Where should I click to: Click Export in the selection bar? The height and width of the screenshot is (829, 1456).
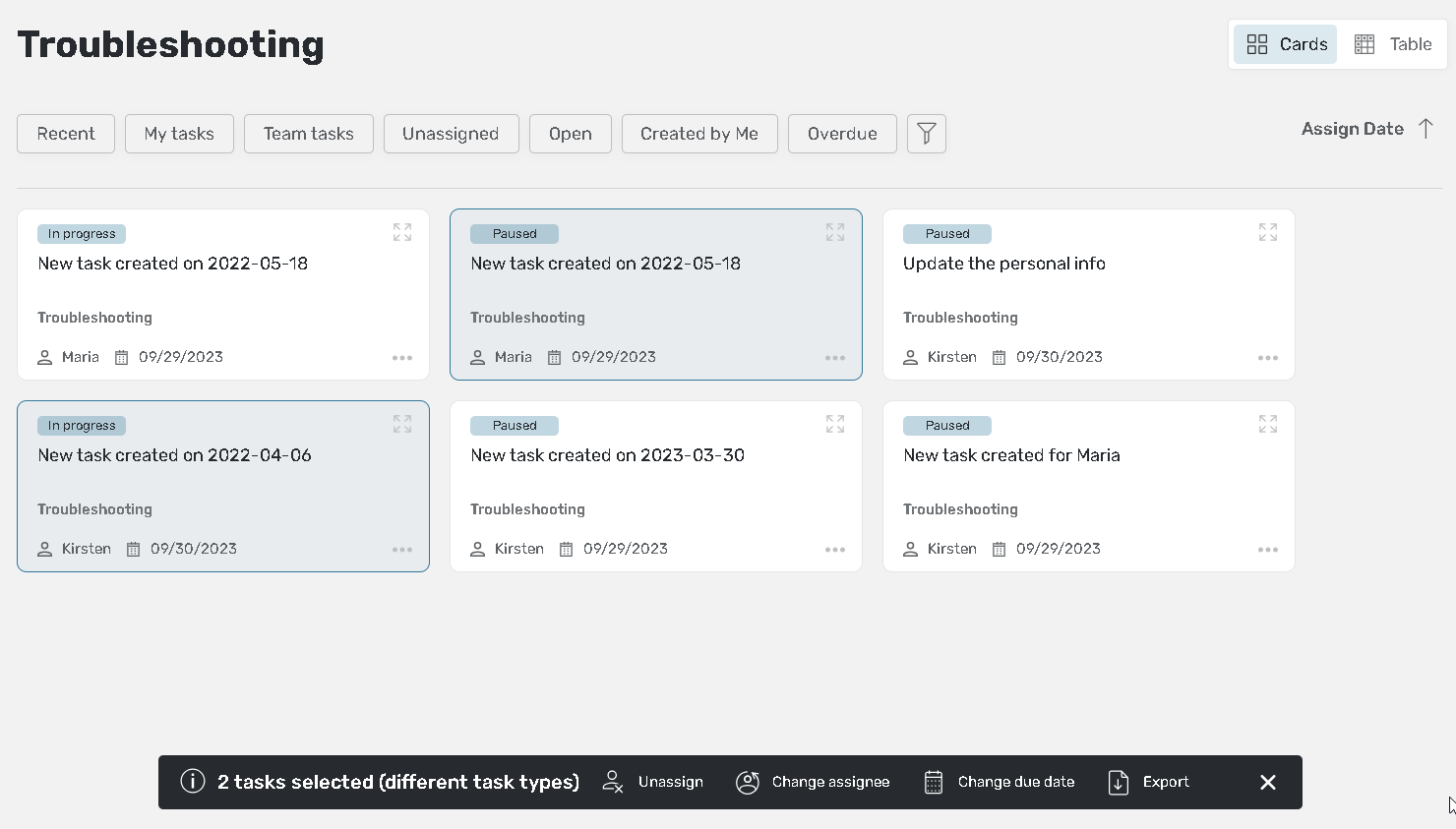(x=1149, y=782)
